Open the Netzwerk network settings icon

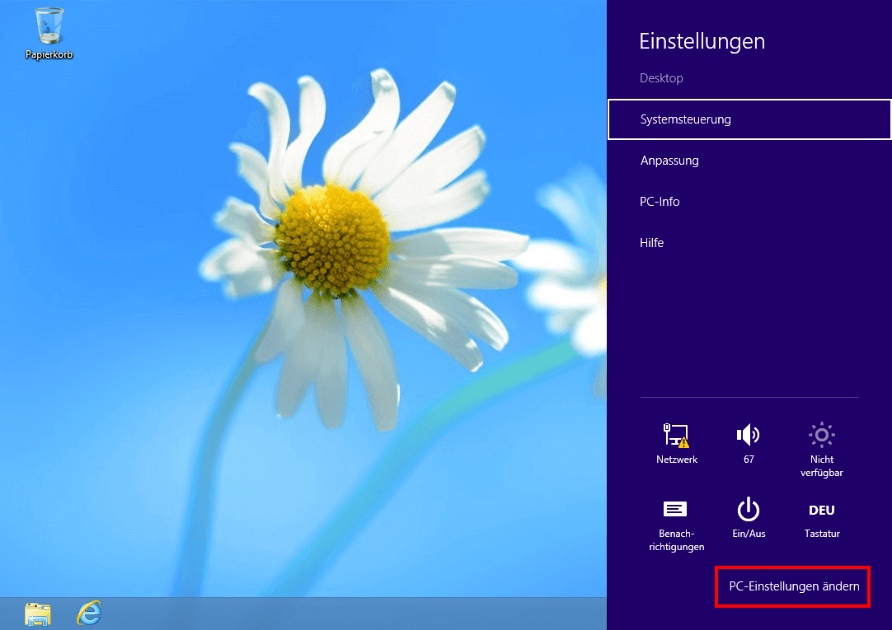(676, 444)
